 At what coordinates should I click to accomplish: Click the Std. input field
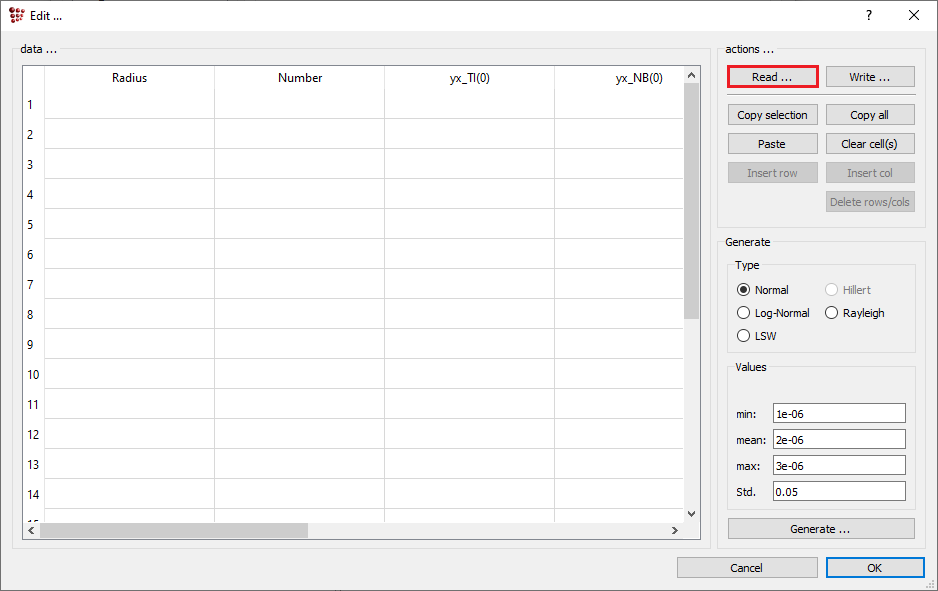[x=839, y=492]
